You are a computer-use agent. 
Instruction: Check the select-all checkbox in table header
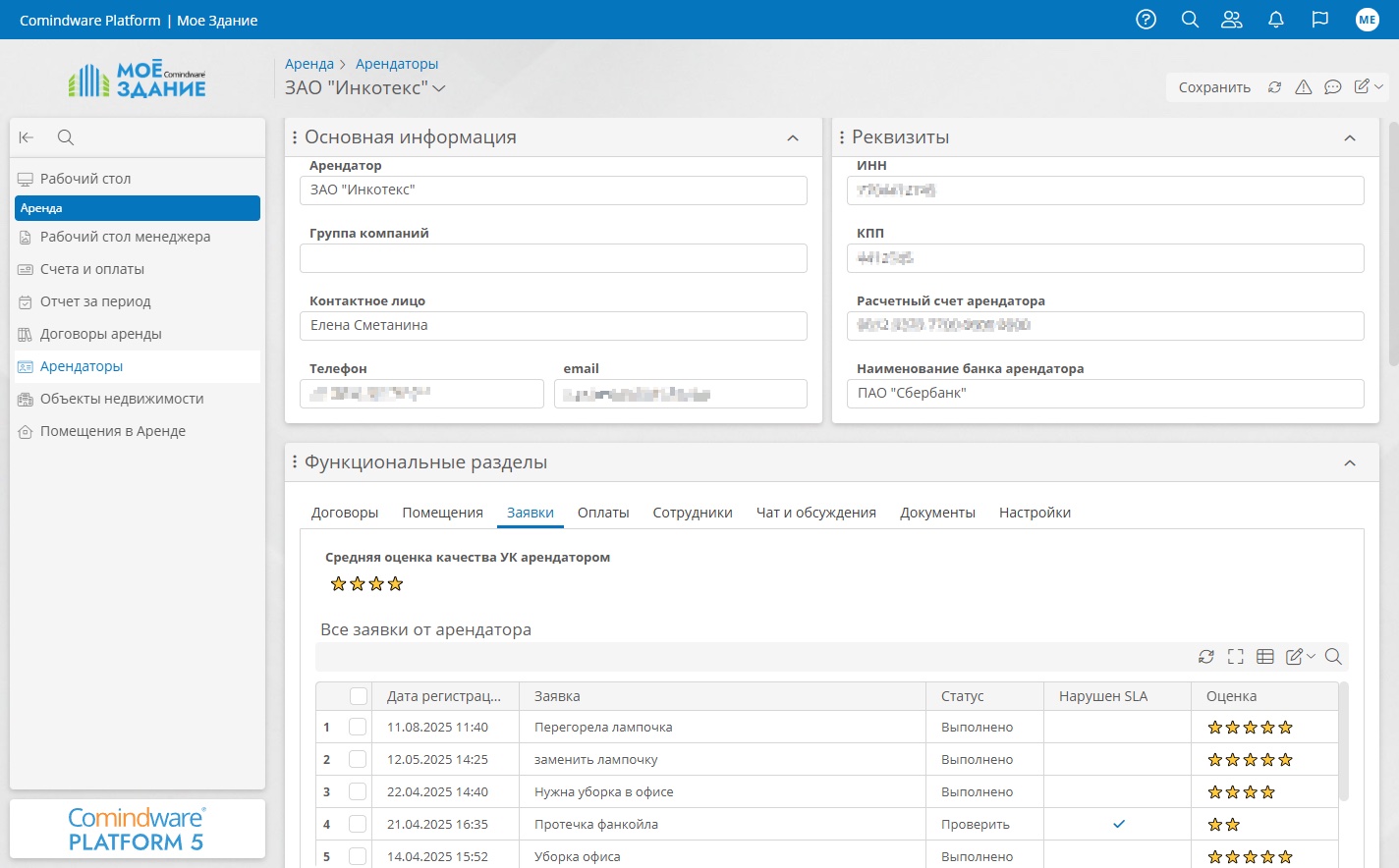point(359,696)
